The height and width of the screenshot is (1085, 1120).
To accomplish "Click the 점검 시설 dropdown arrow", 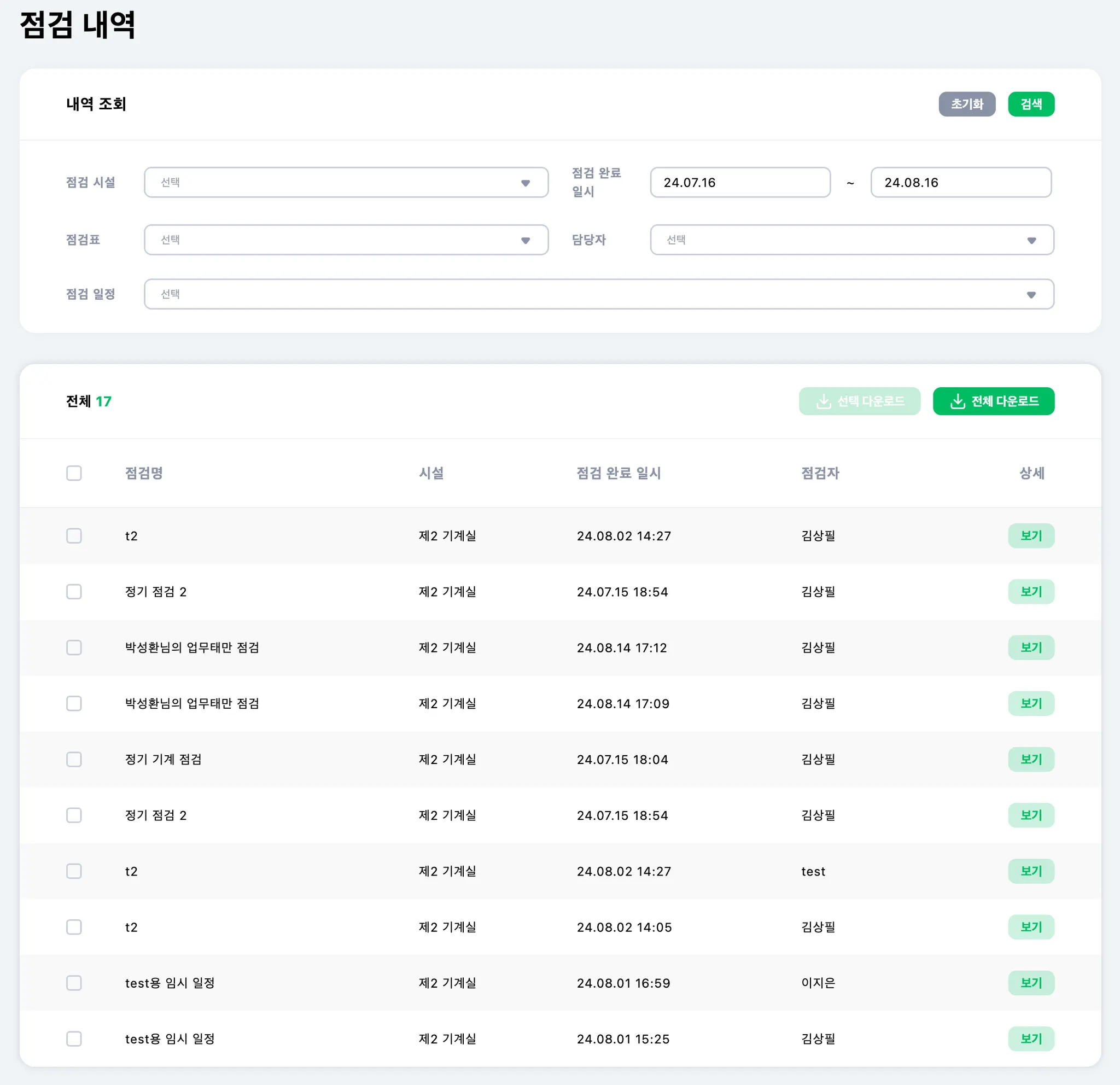I will click(525, 183).
